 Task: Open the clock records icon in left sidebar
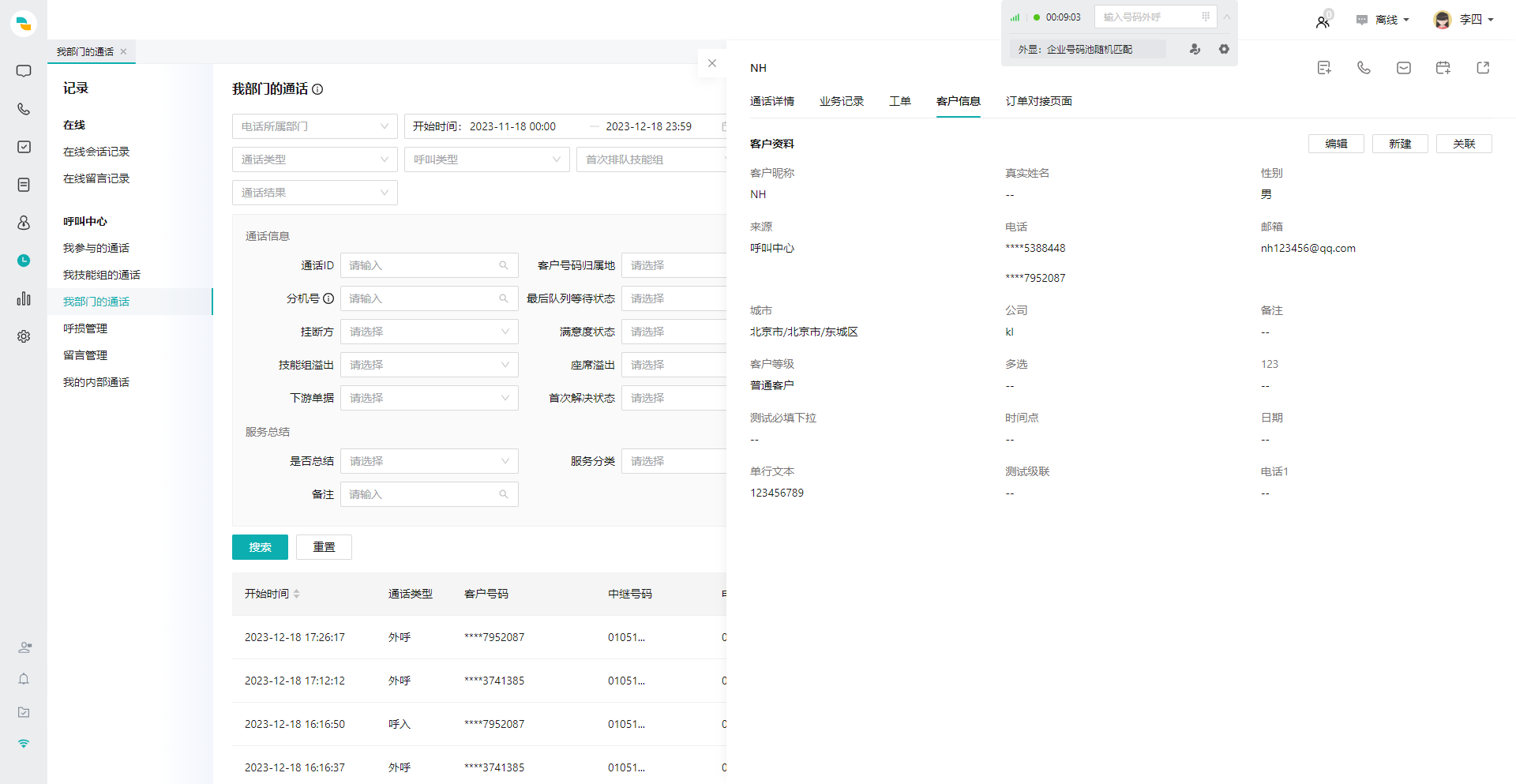24,261
